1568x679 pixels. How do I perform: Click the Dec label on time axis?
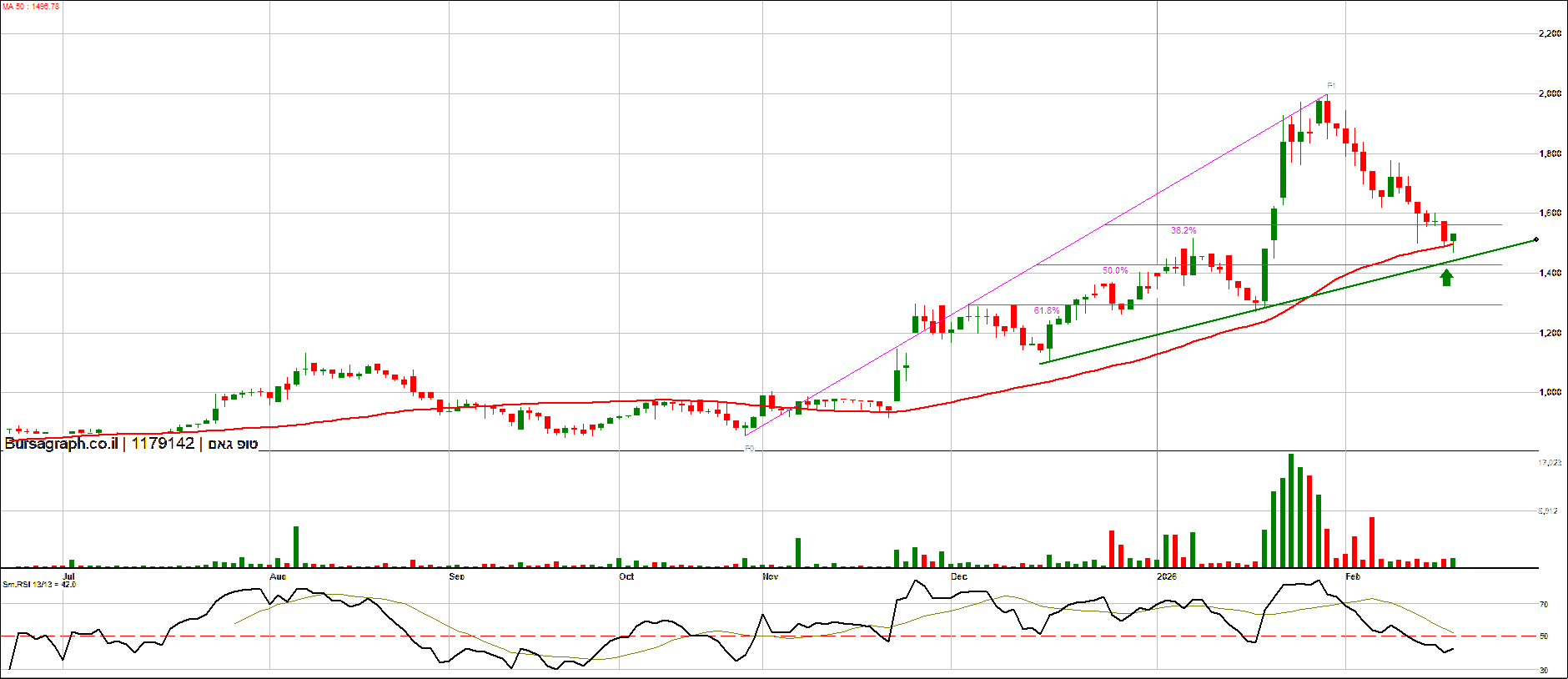(x=959, y=576)
